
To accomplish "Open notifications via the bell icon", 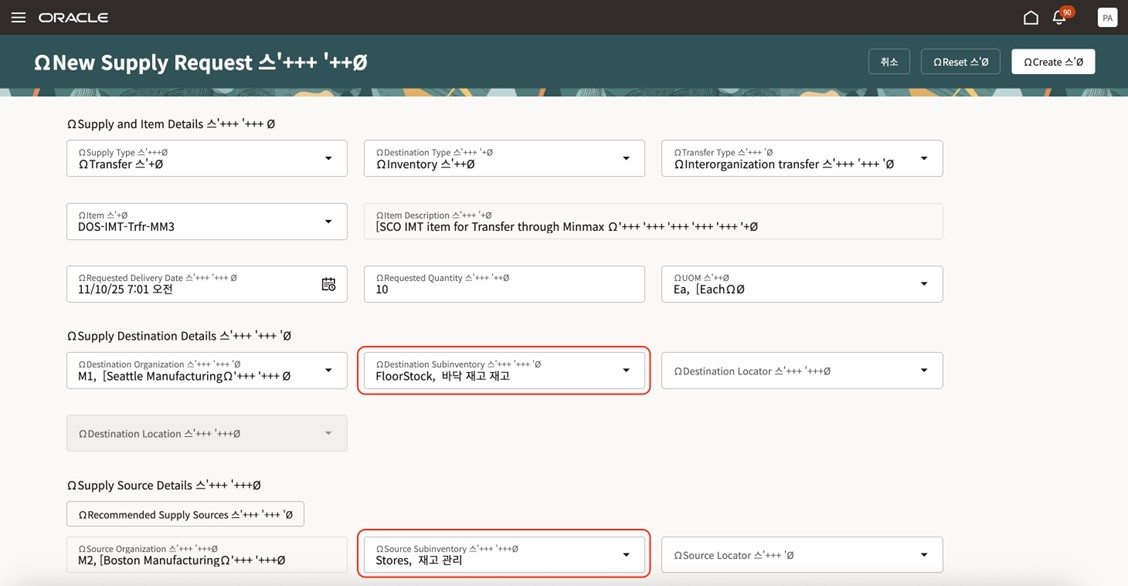I will [x=1059, y=17].
